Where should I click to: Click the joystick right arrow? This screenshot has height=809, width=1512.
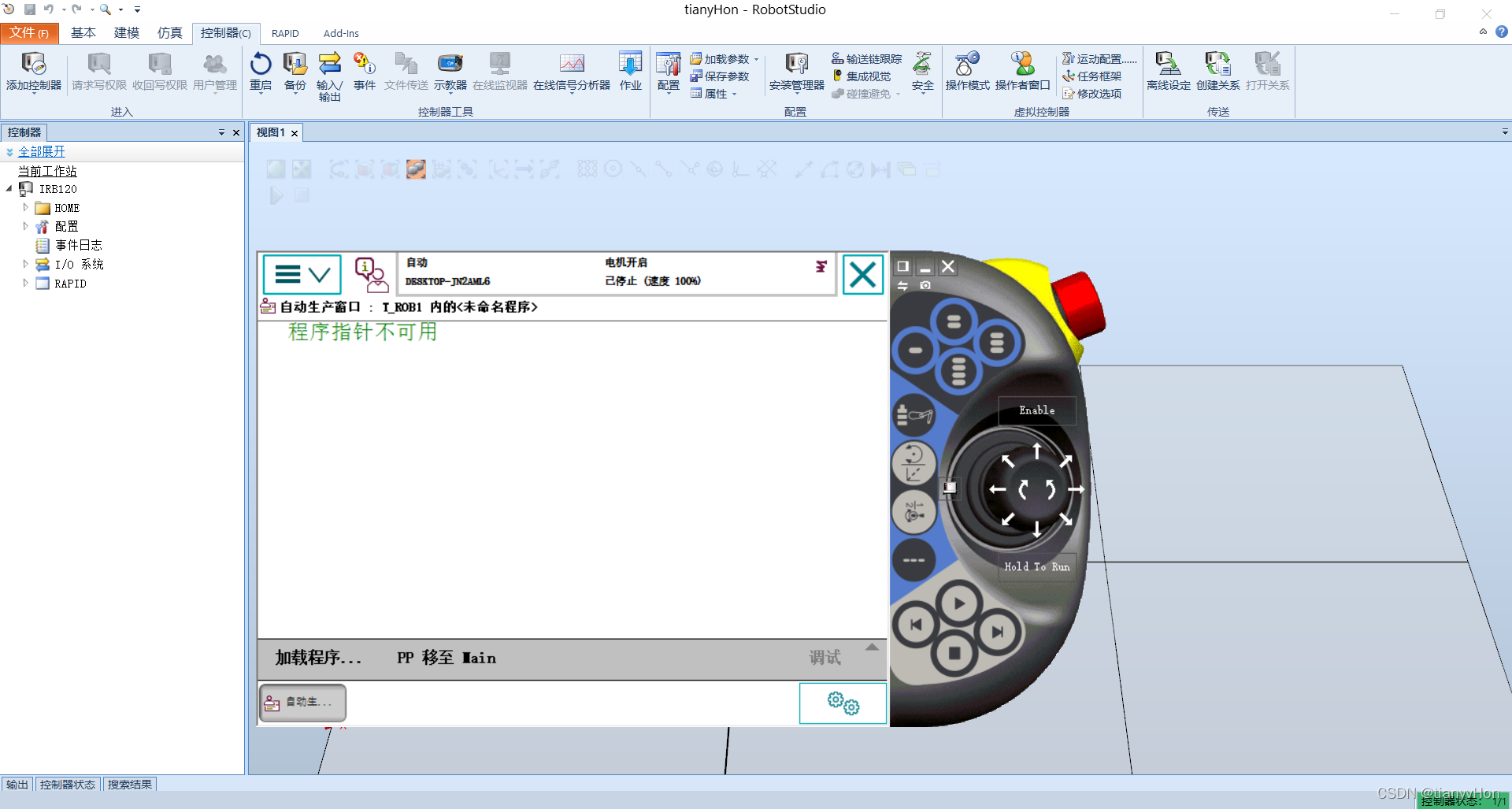[1076, 489]
